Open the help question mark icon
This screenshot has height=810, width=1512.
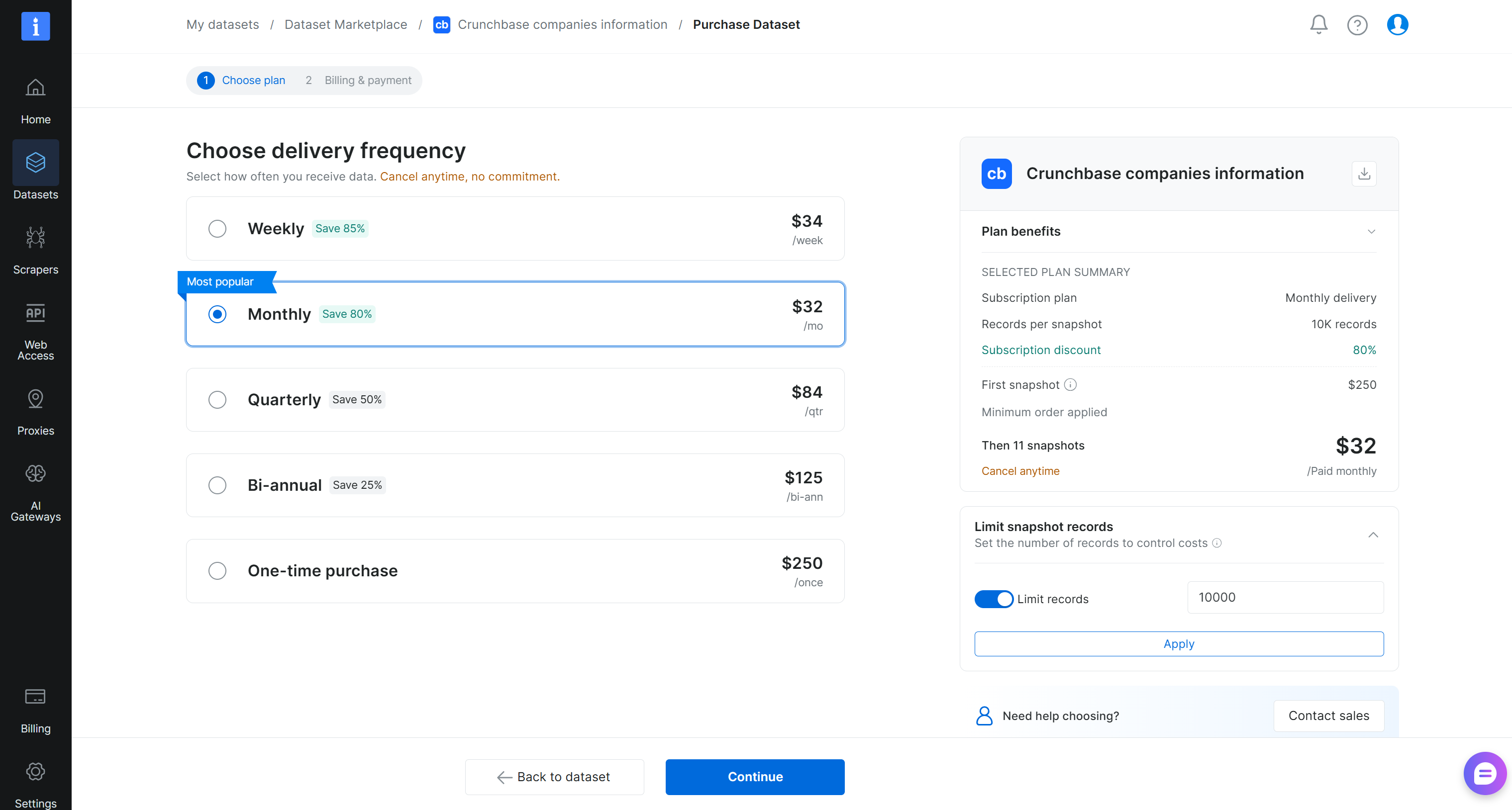tap(1357, 25)
